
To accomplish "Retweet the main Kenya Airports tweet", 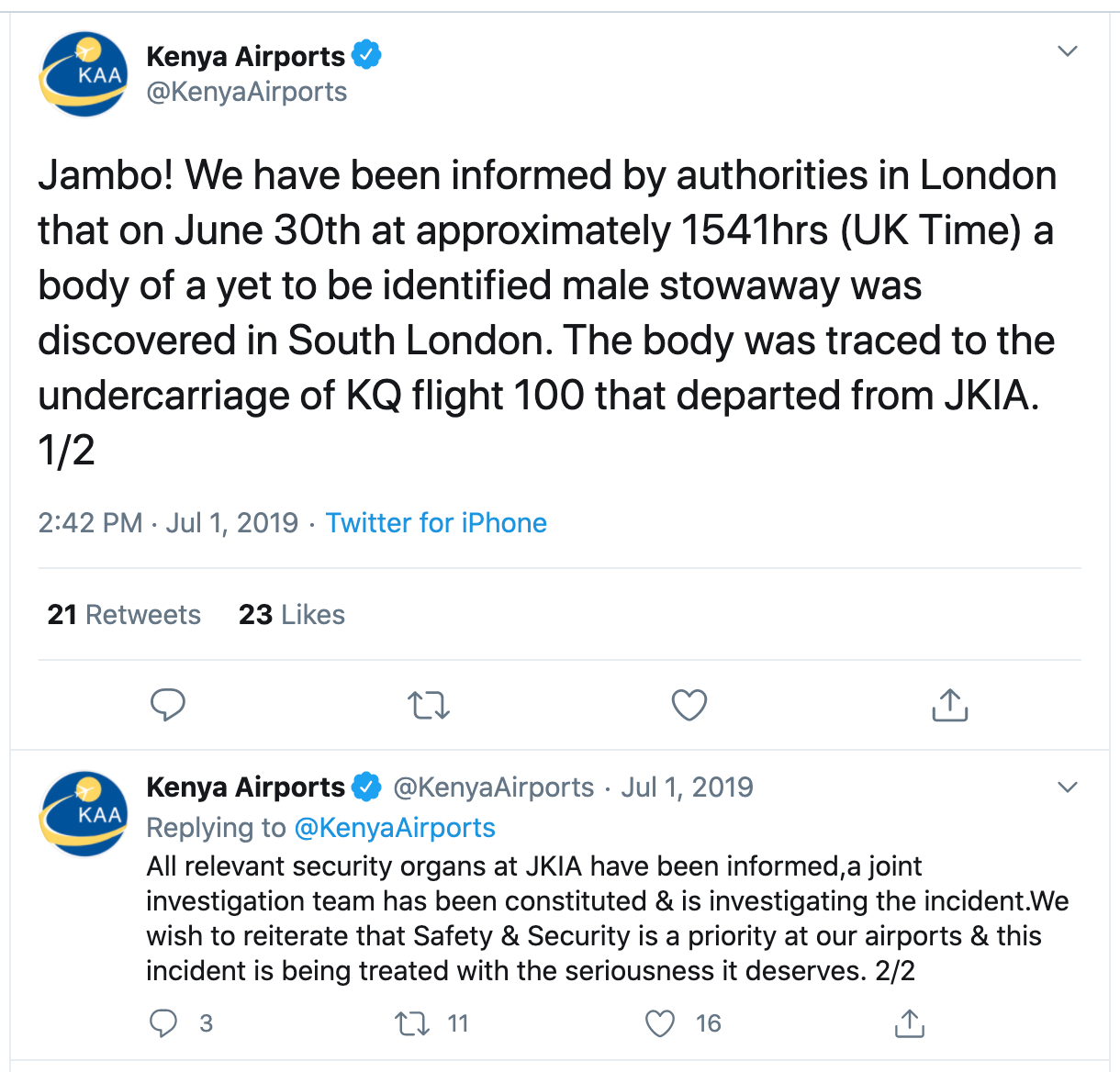I will (428, 705).
